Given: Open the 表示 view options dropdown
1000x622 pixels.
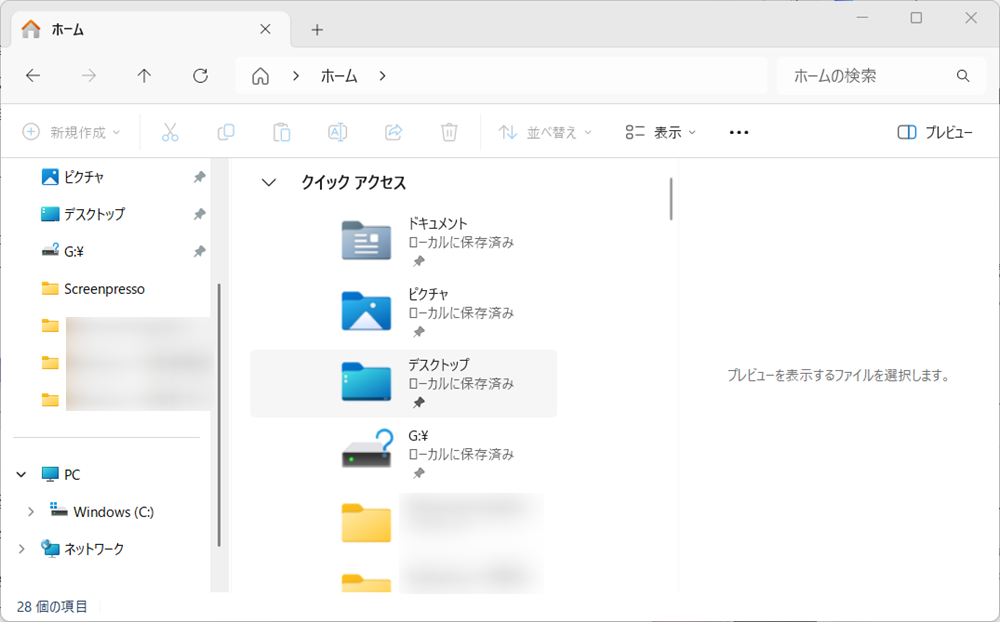Looking at the screenshot, I should [x=658, y=131].
